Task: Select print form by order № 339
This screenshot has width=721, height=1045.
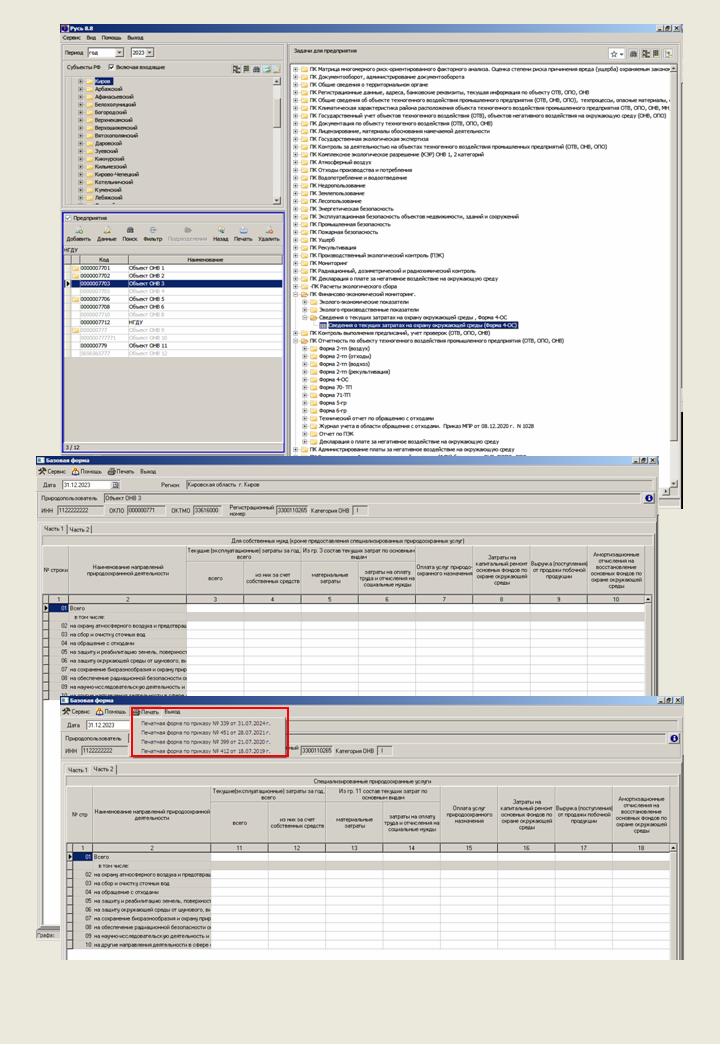Action: tap(205, 722)
